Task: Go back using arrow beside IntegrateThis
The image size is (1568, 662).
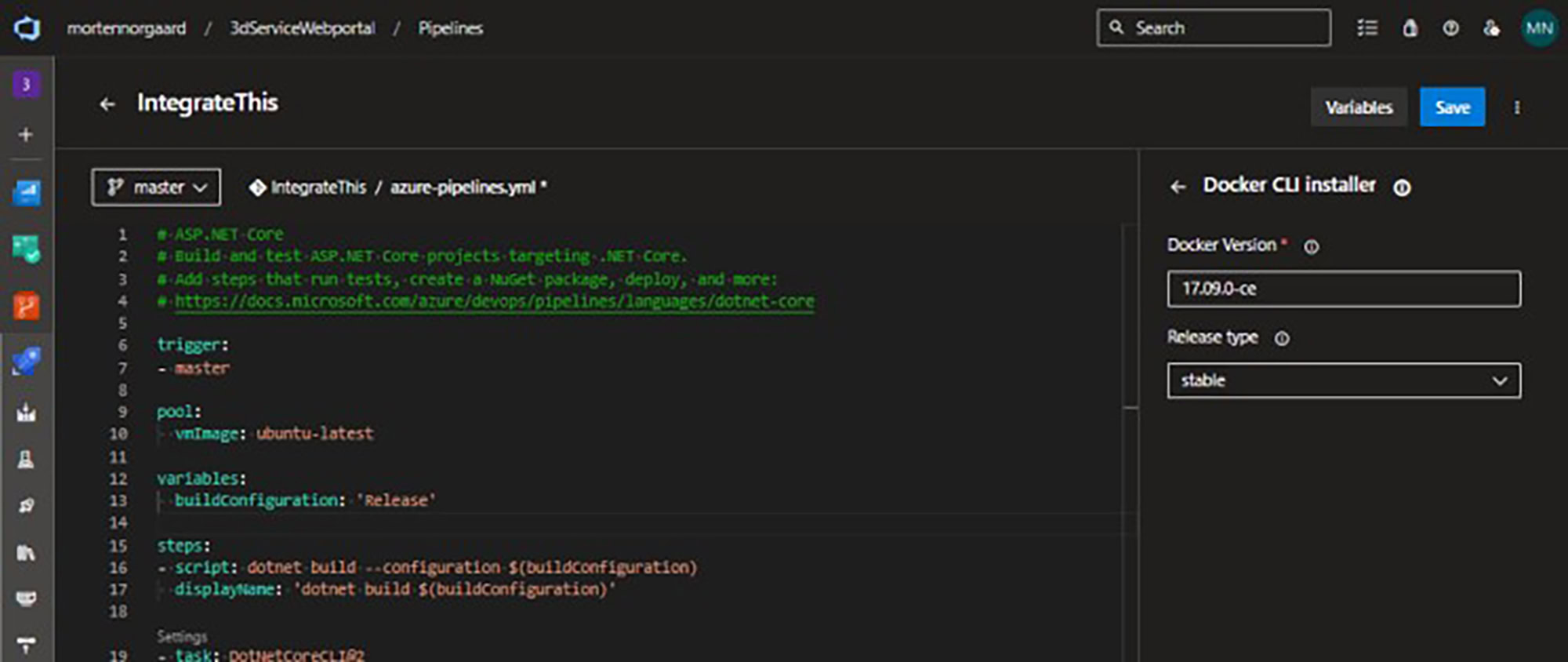Action: click(x=107, y=104)
